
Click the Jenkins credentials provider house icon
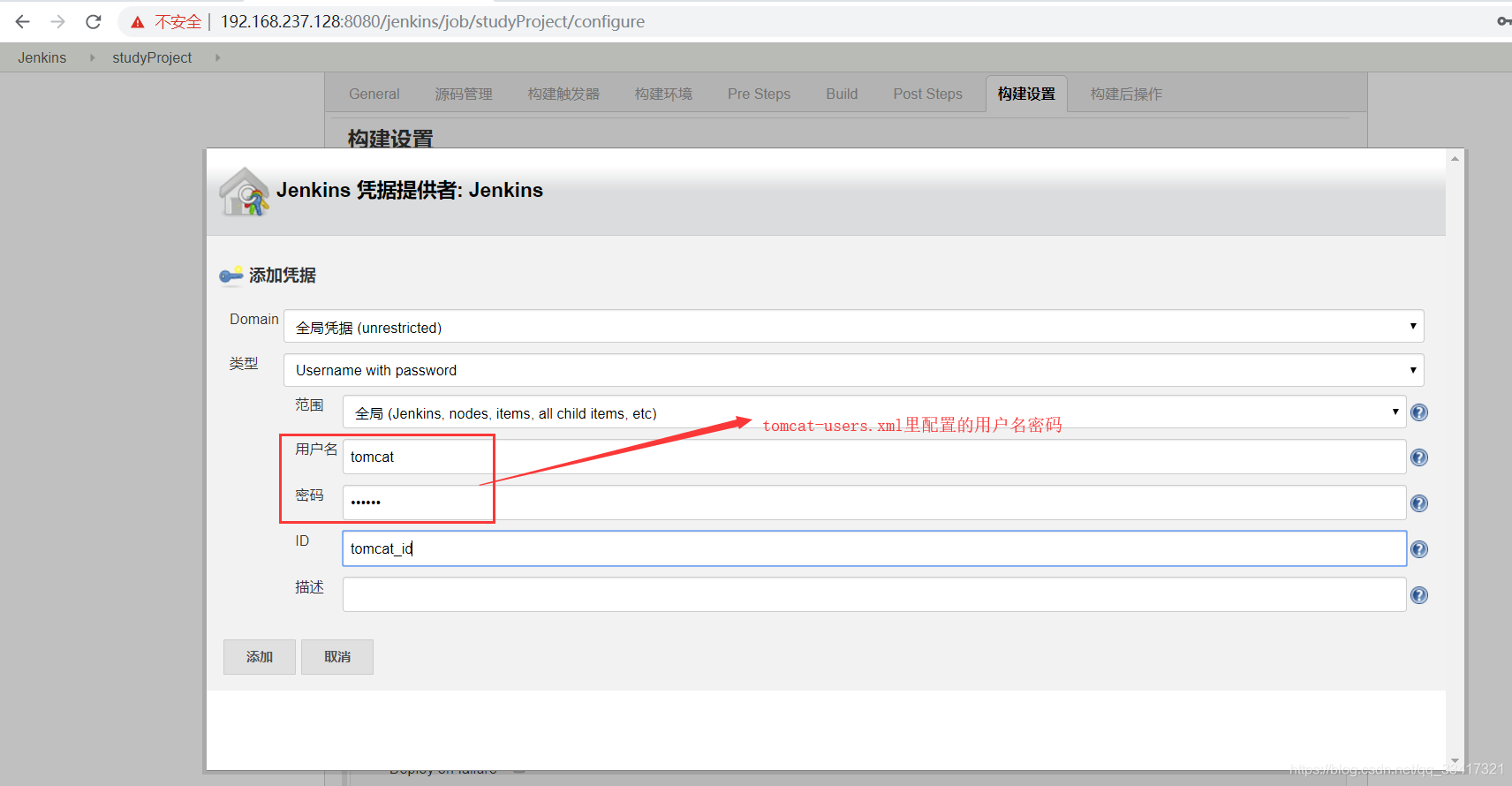click(x=244, y=192)
